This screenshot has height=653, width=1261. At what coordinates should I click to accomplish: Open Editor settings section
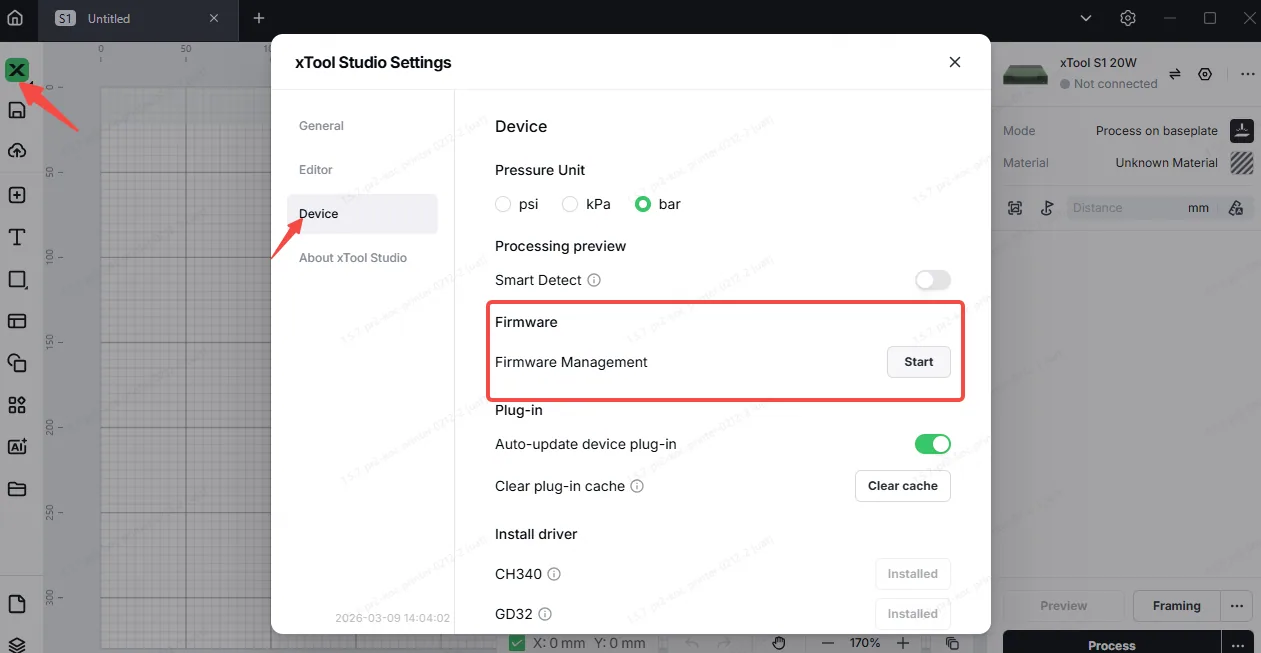coord(362,170)
